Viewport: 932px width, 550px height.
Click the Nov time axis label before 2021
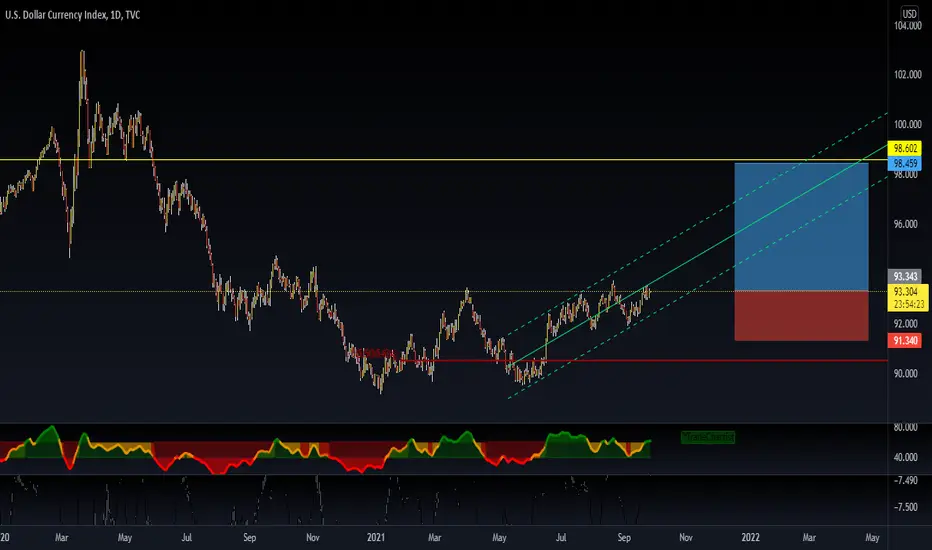pyautogui.click(x=313, y=538)
